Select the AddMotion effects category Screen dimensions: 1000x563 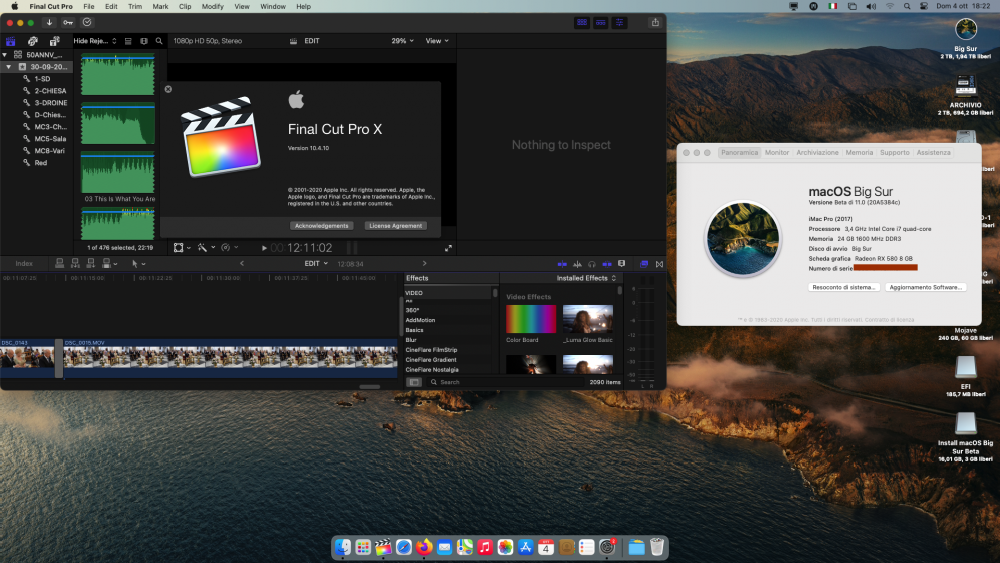(420, 320)
